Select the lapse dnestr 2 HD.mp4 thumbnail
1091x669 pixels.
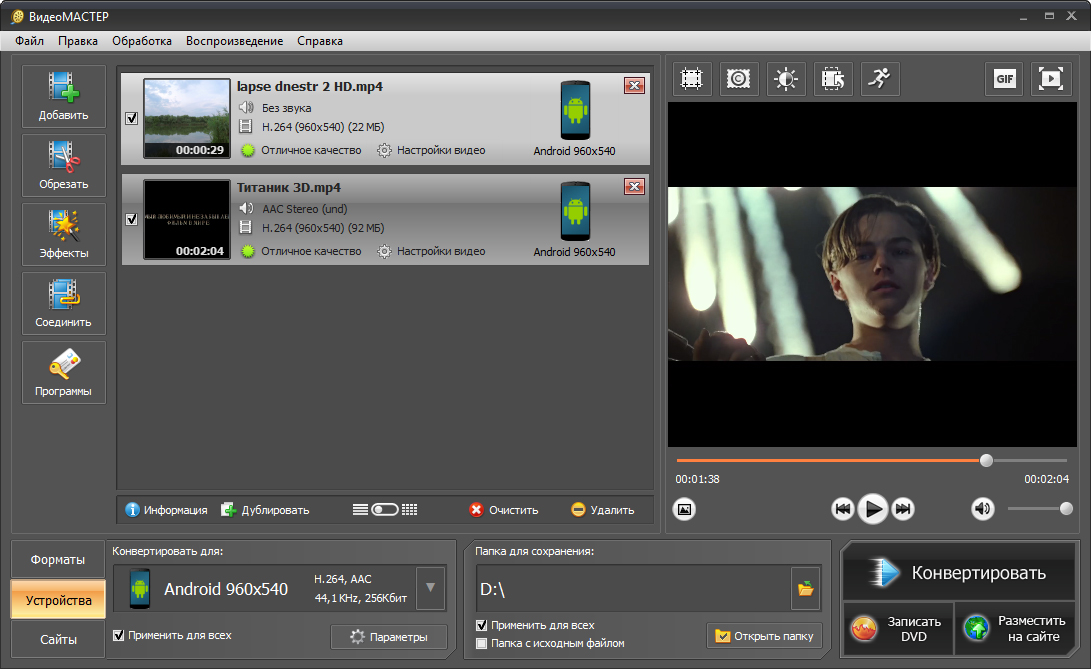tap(186, 118)
